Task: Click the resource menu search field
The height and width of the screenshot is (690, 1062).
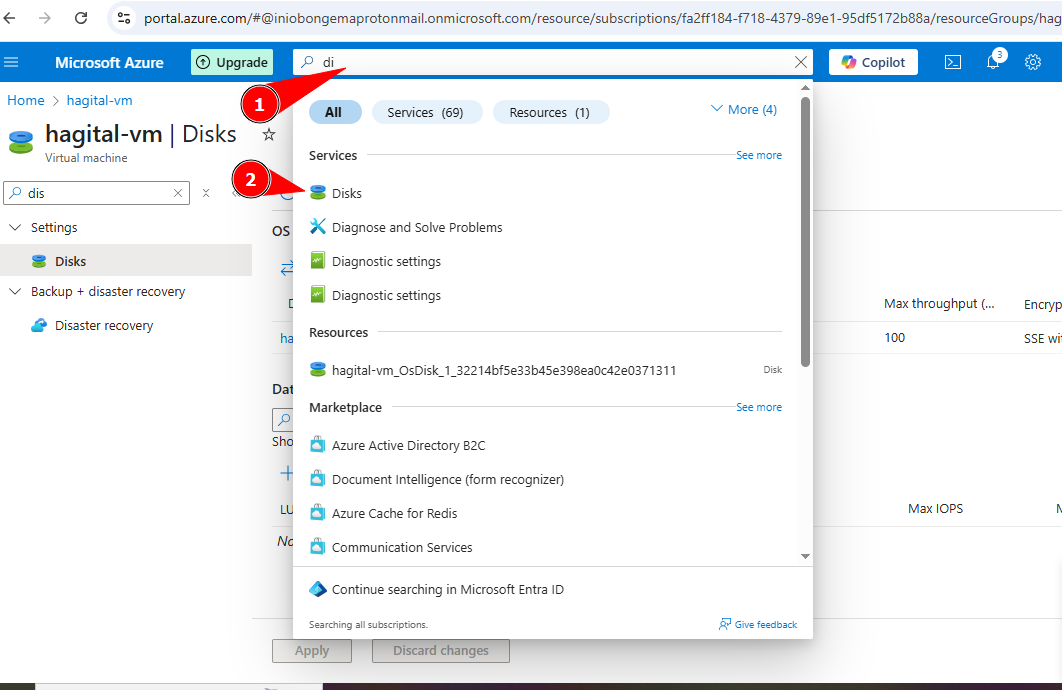Action: 97,193
